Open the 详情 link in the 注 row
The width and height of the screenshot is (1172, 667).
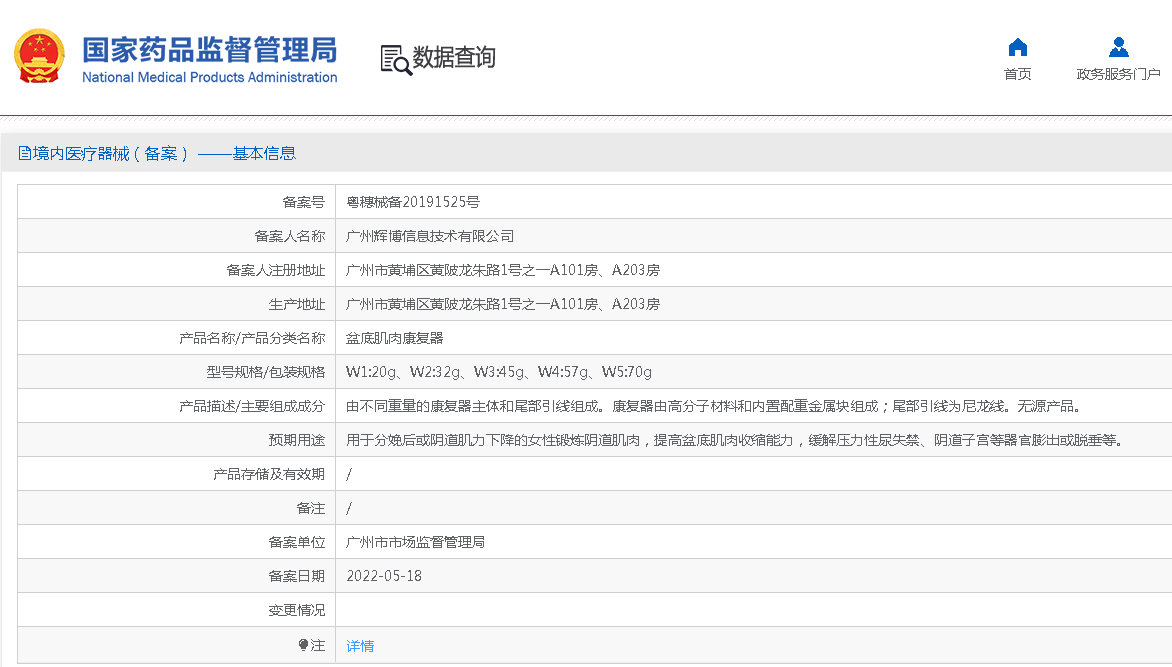(x=360, y=646)
